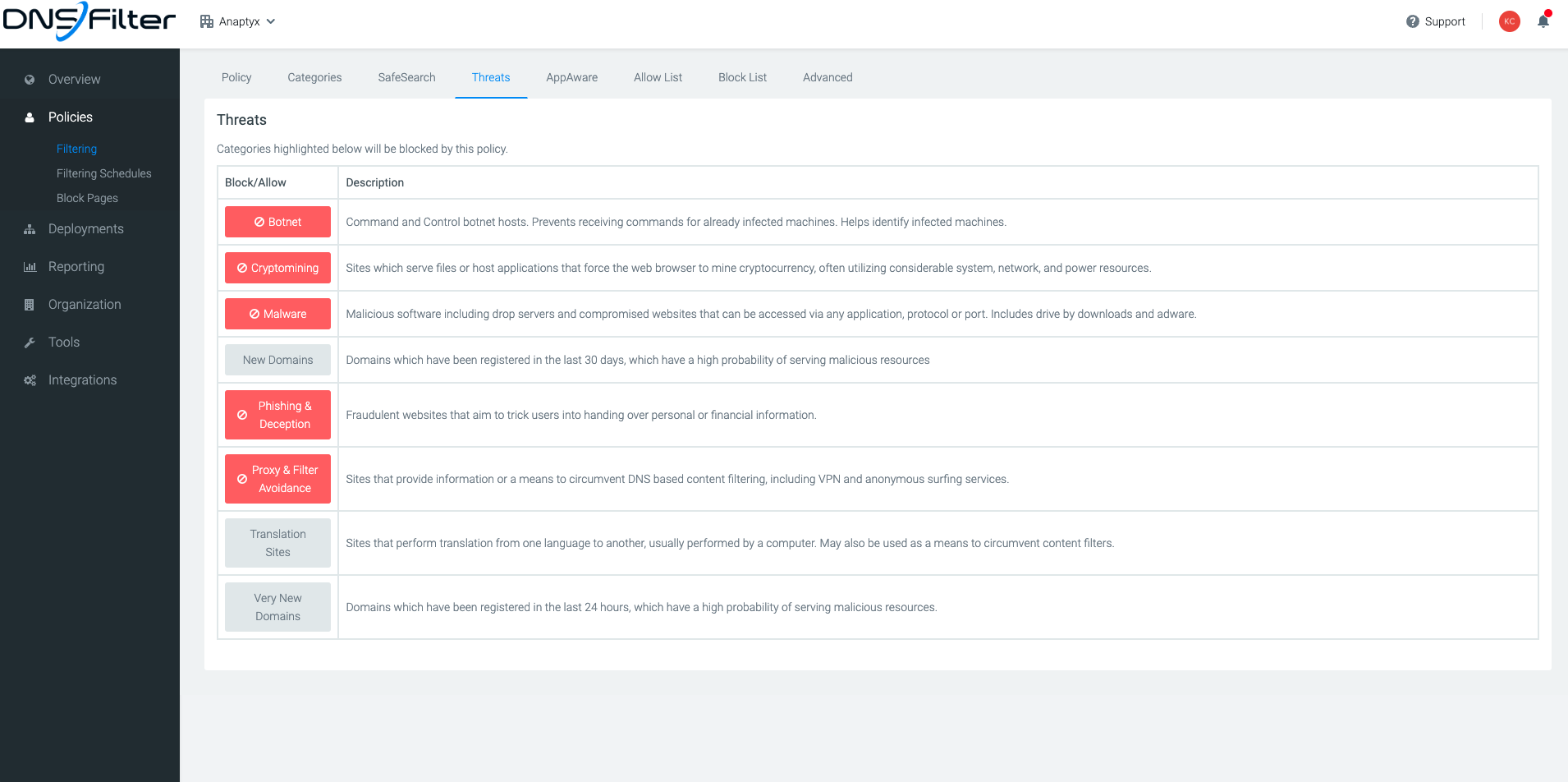Switch to the Block List tab
This screenshot has width=1568, height=782.
(742, 77)
